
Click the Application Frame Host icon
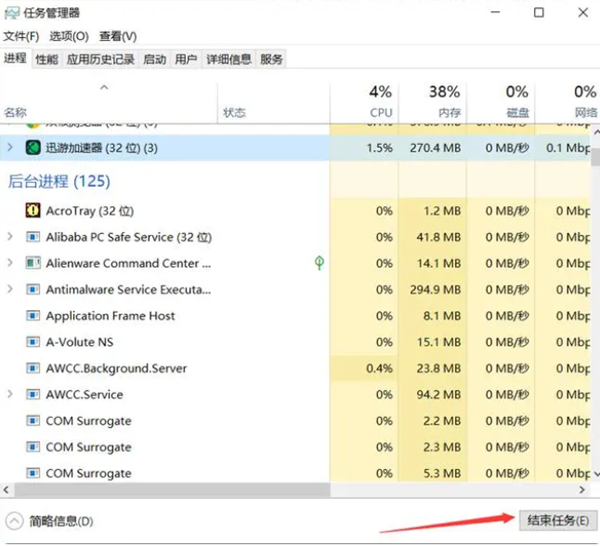pyautogui.click(x=33, y=316)
